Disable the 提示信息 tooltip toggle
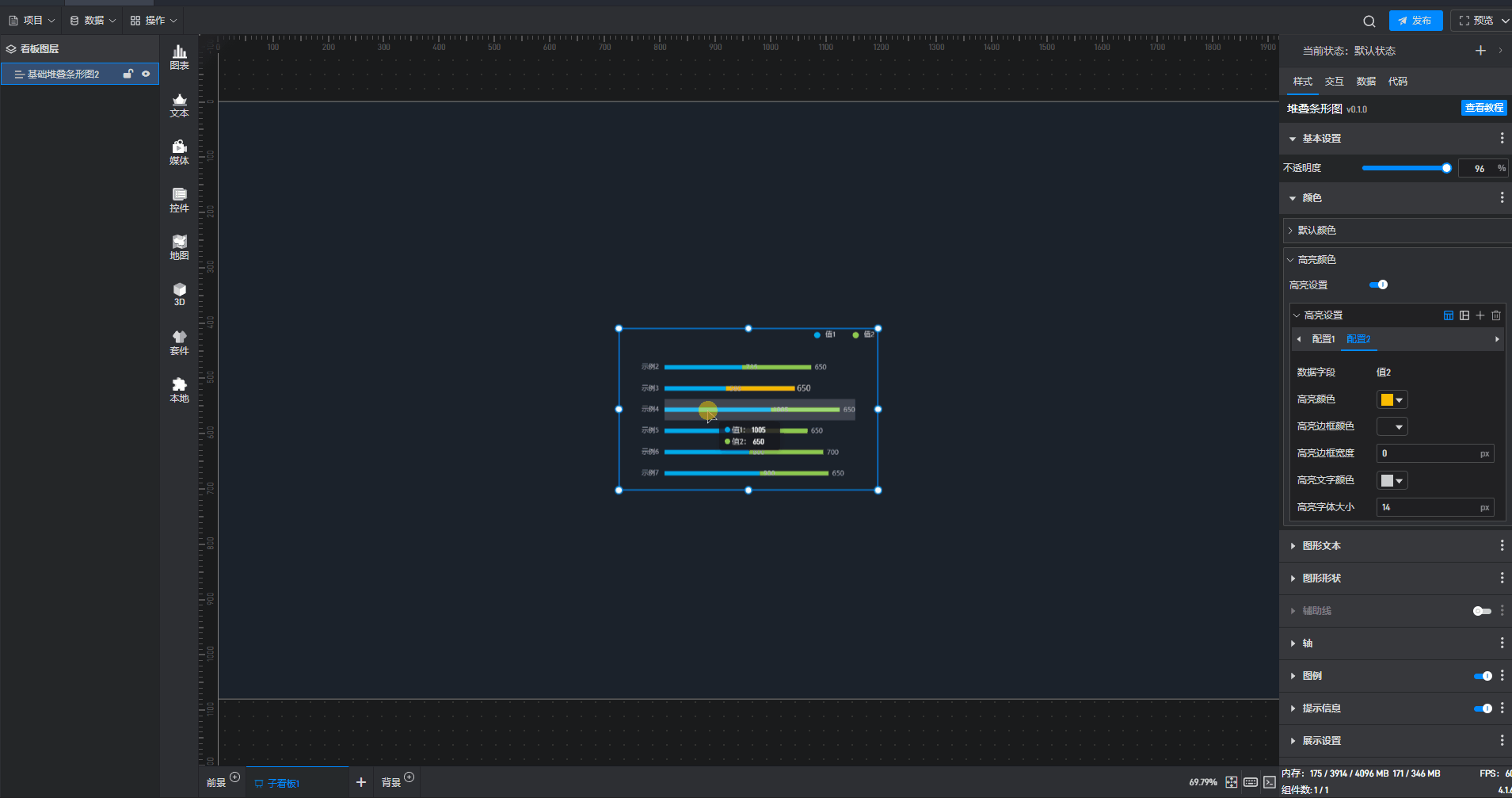Image resolution: width=1512 pixels, height=798 pixels. pyautogui.click(x=1483, y=708)
